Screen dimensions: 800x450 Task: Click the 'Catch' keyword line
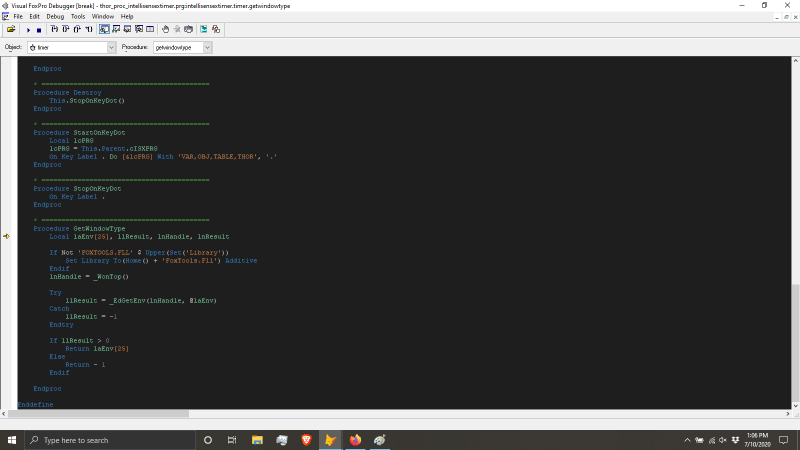[59, 309]
